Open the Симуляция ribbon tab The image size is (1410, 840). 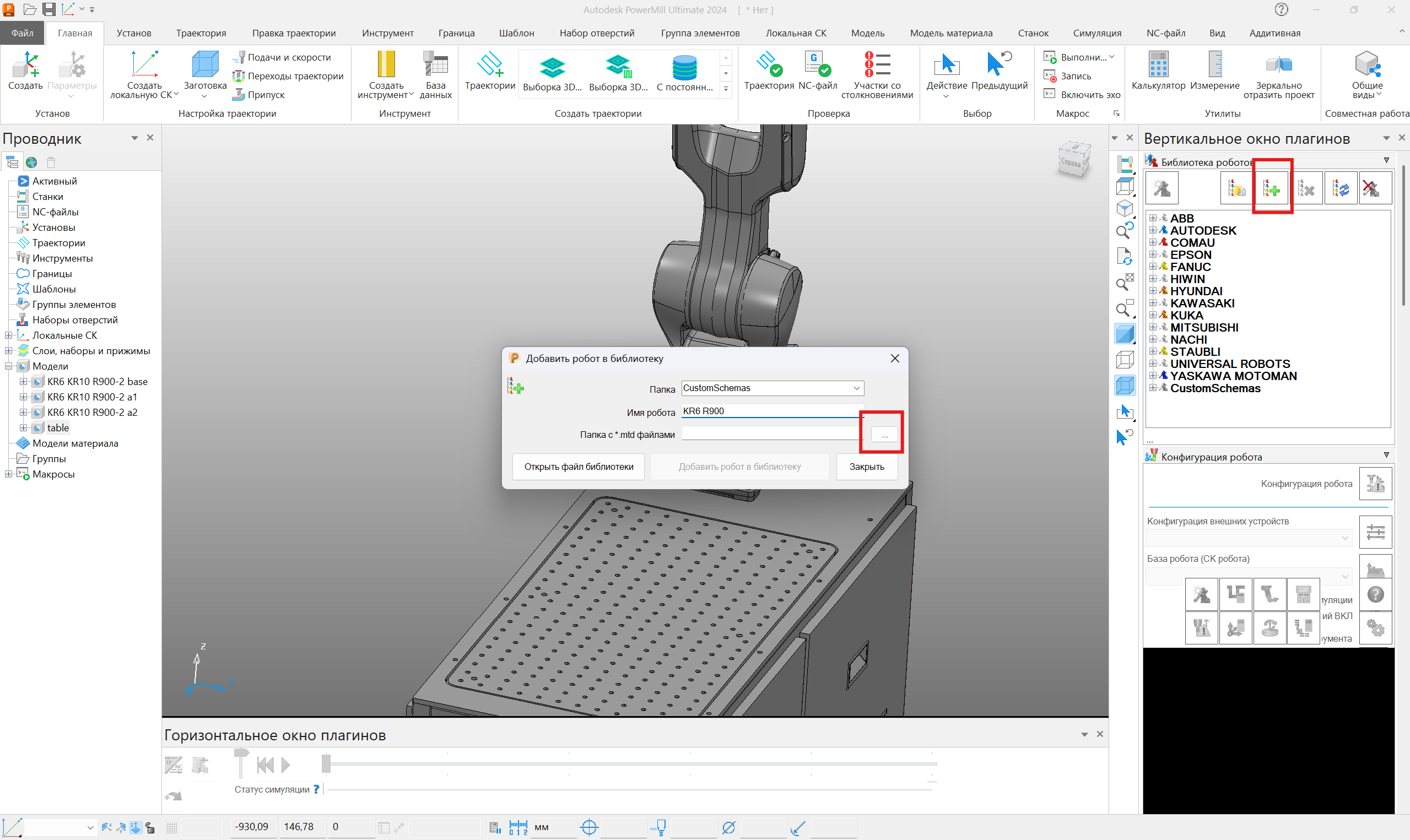1097,33
